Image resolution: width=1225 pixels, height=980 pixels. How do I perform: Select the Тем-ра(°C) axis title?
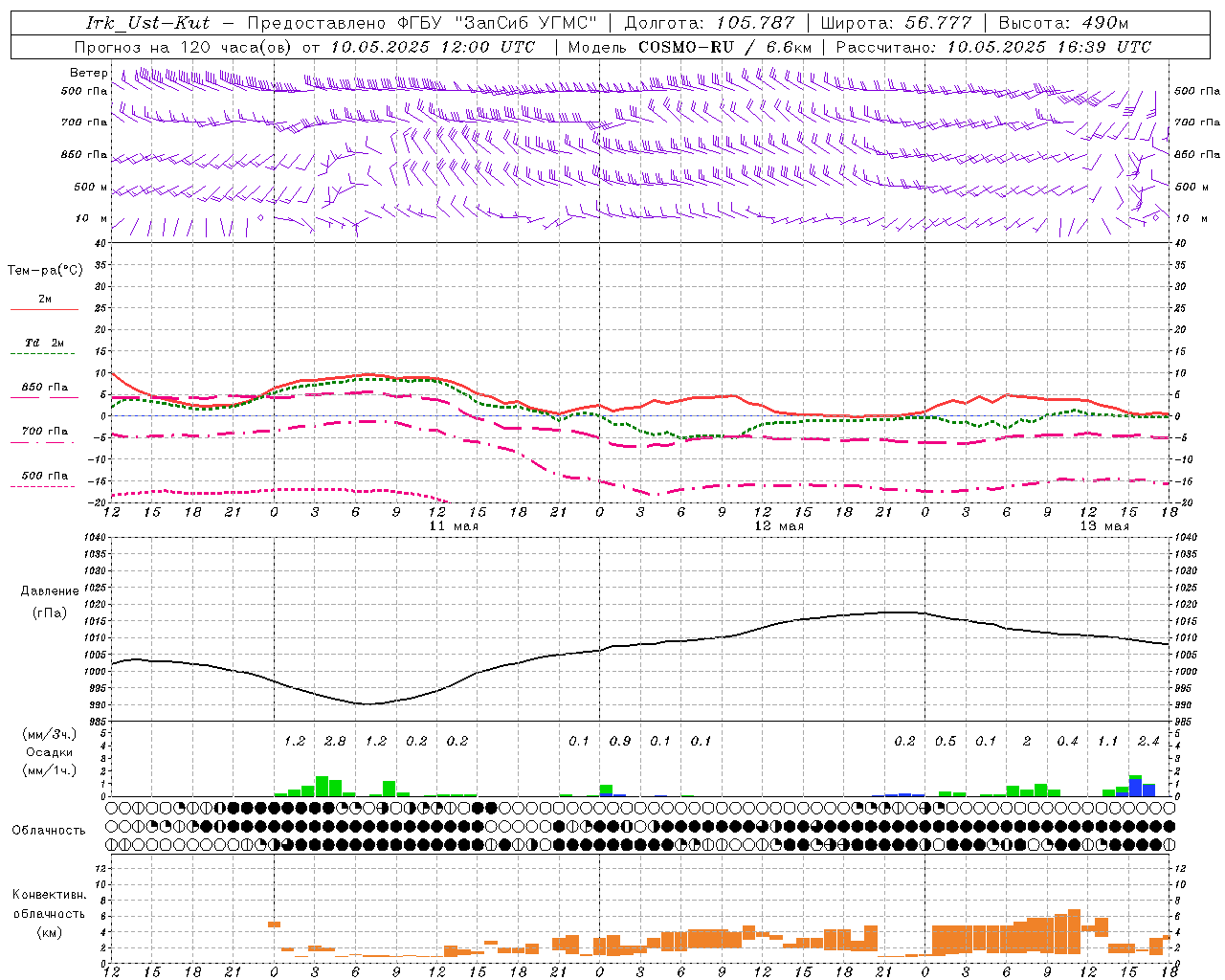click(x=45, y=271)
